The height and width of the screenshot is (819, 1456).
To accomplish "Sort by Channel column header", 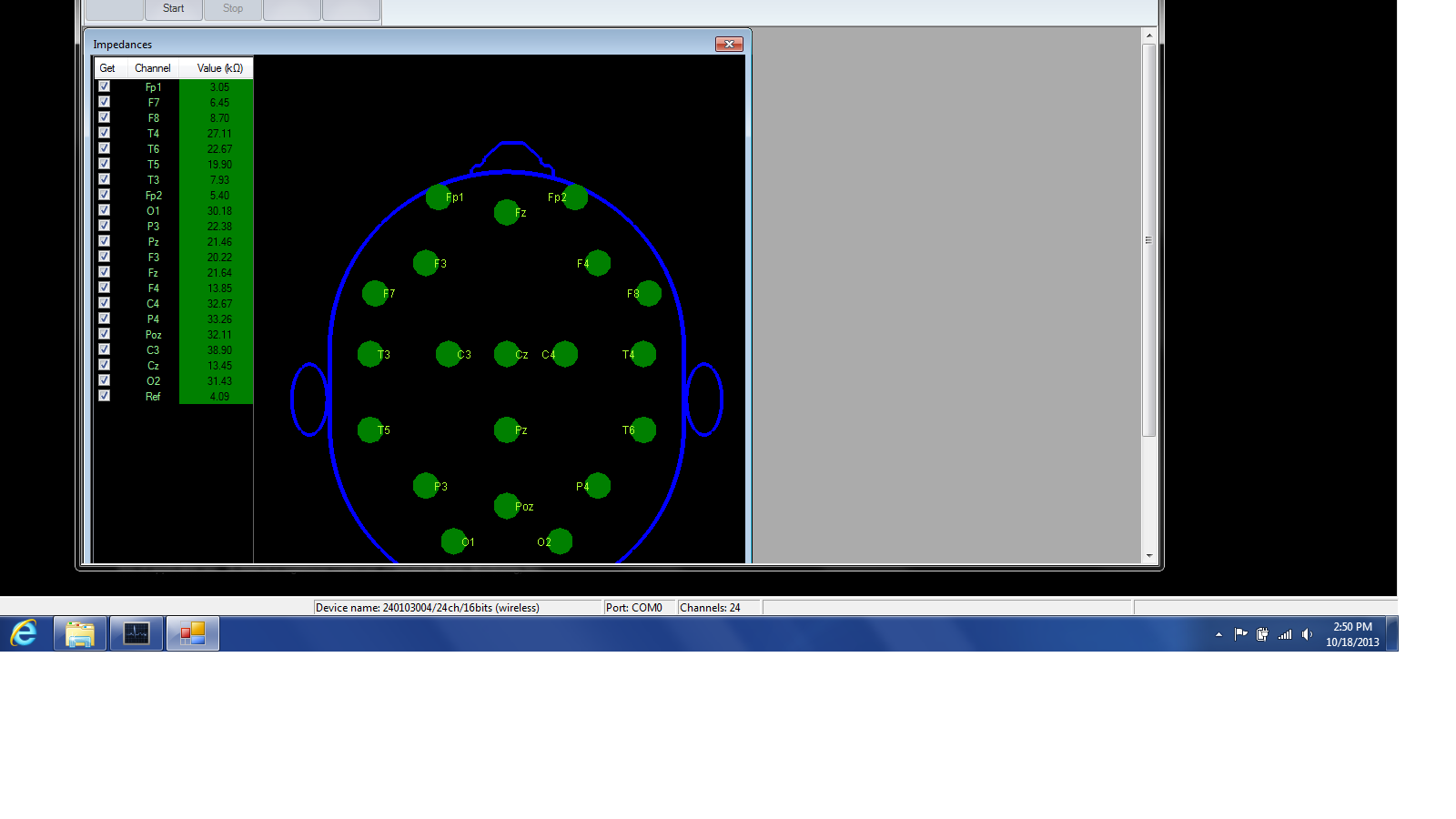I will [152, 68].
